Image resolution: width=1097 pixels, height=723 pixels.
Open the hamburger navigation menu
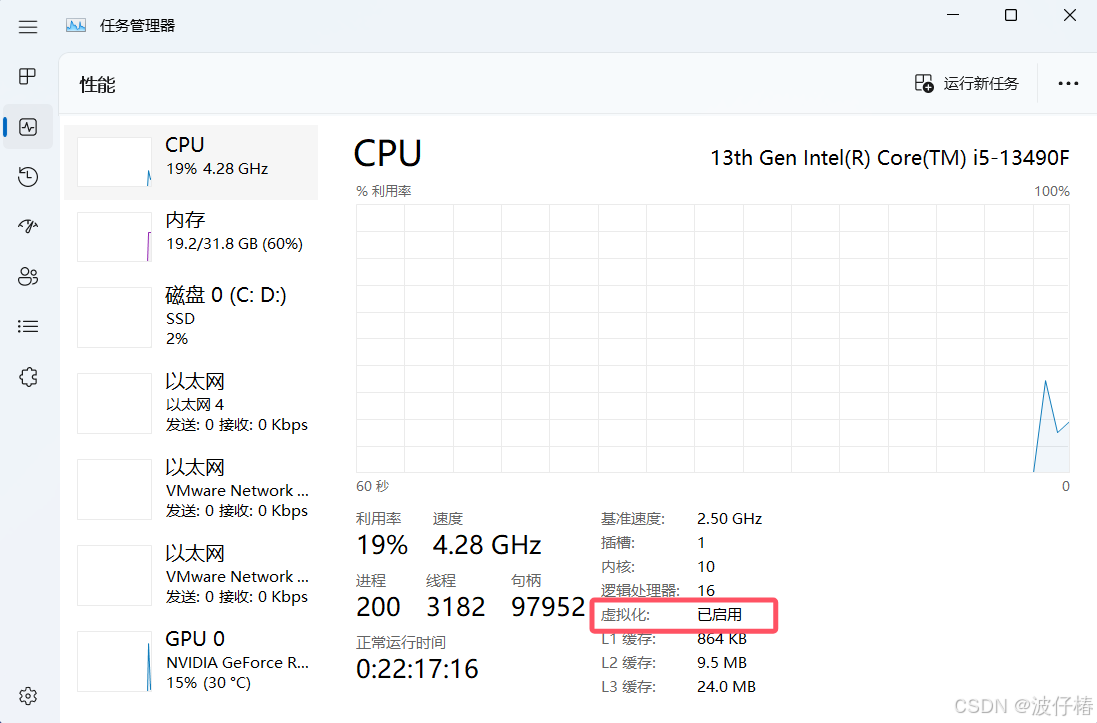(28, 27)
